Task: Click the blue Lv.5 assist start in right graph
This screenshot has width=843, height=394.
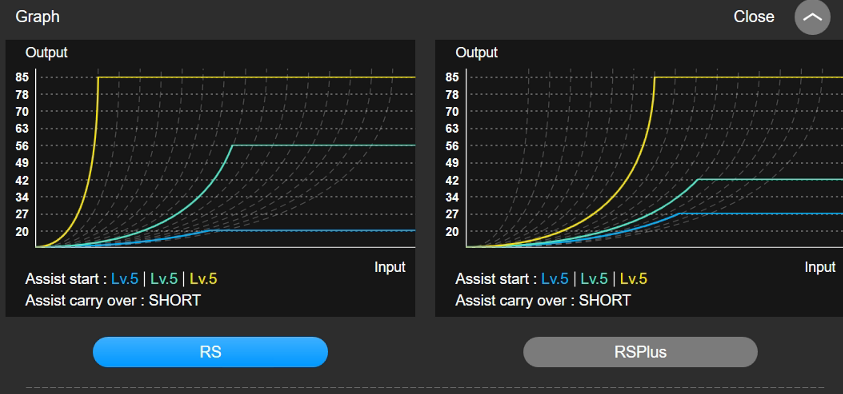Action: [555, 279]
